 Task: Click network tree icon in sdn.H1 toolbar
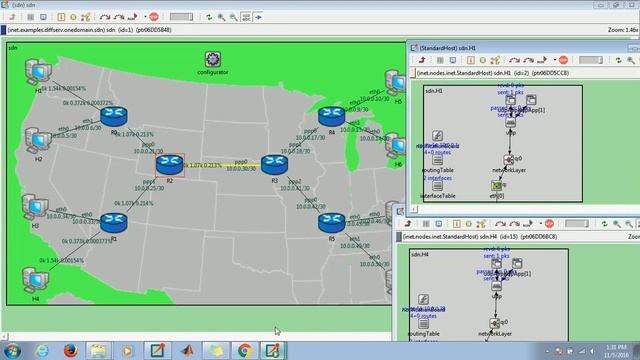coord(496,60)
